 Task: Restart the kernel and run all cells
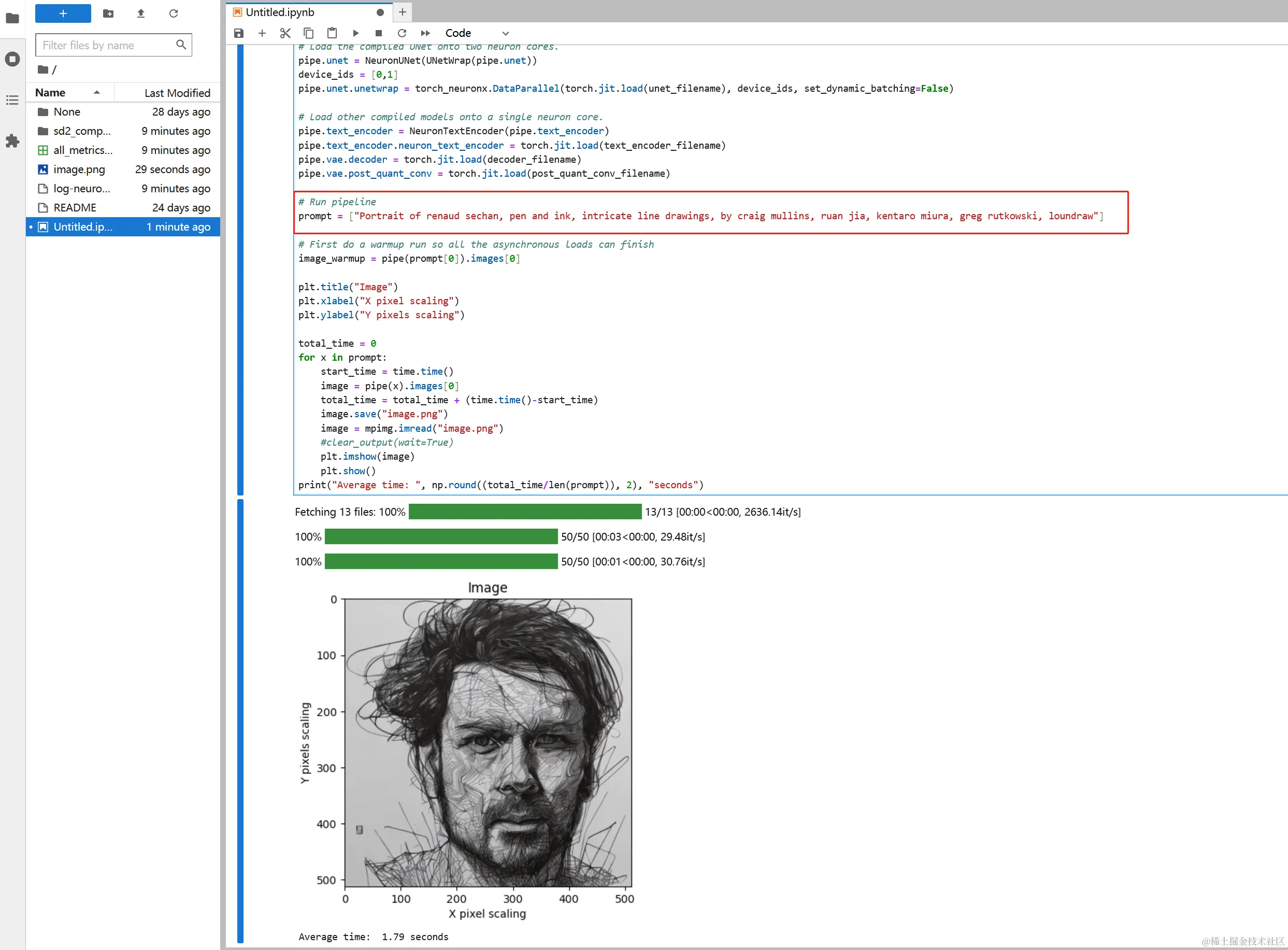coord(425,33)
